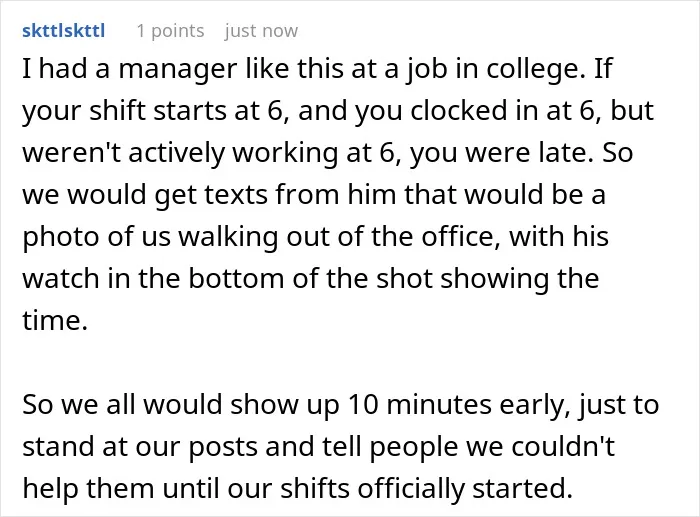Click the "1 points" score label
This screenshot has width=700, height=517.
coord(170,31)
